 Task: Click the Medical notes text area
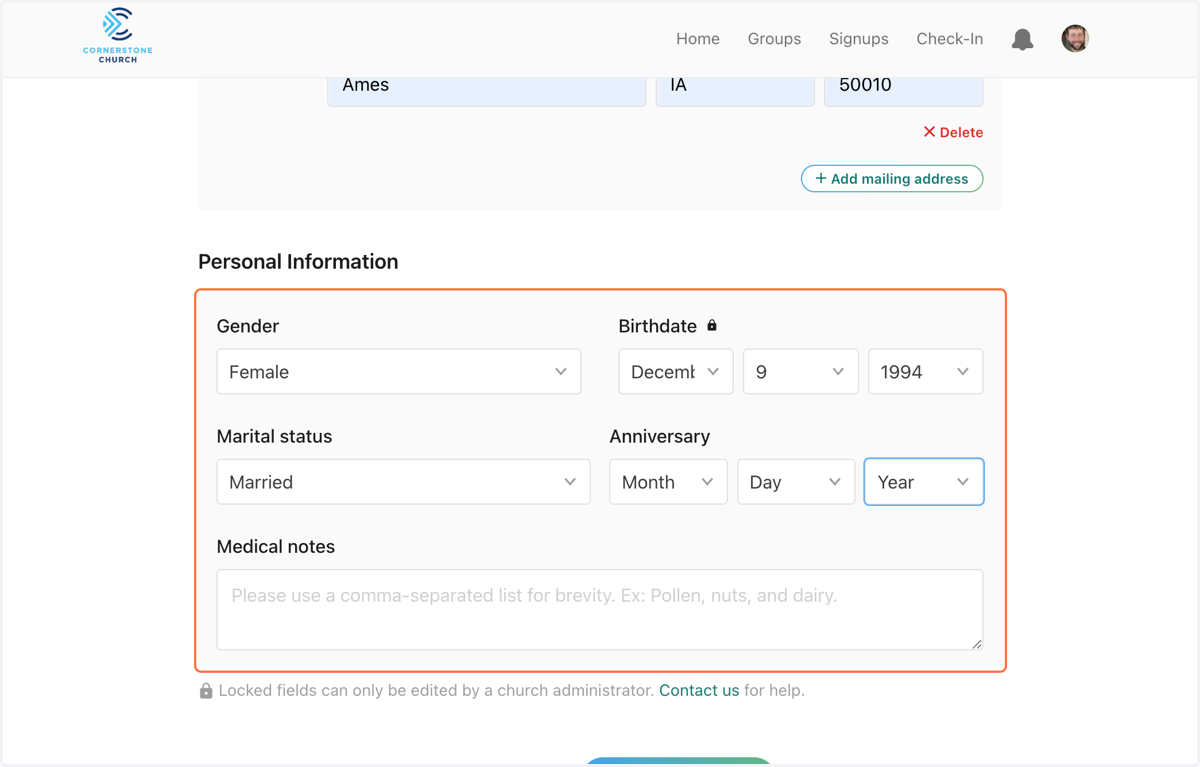coord(600,610)
